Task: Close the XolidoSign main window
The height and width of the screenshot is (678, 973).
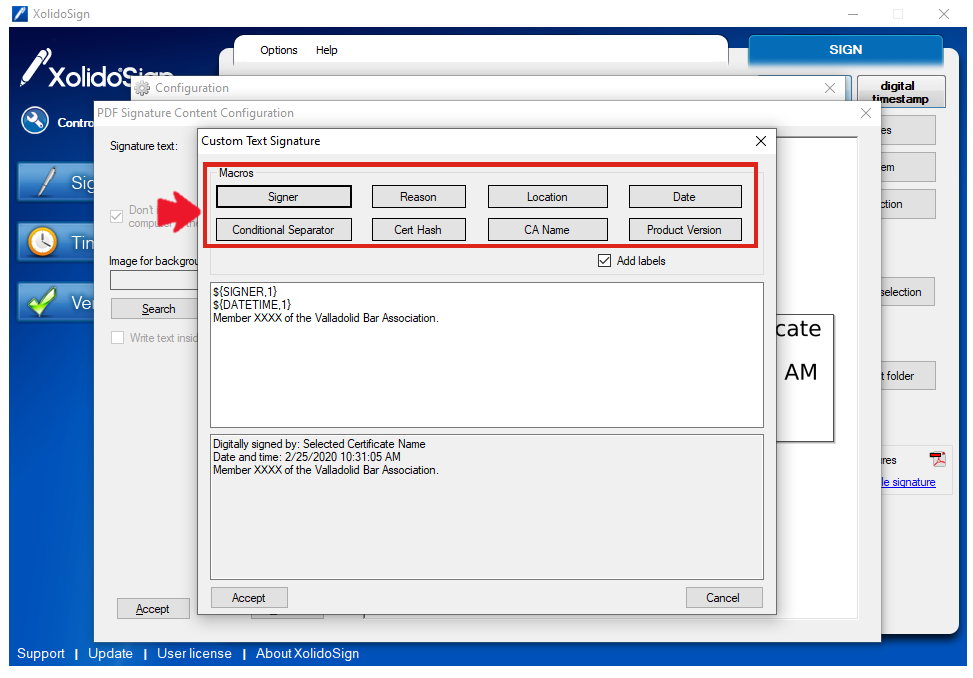Action: point(944,14)
